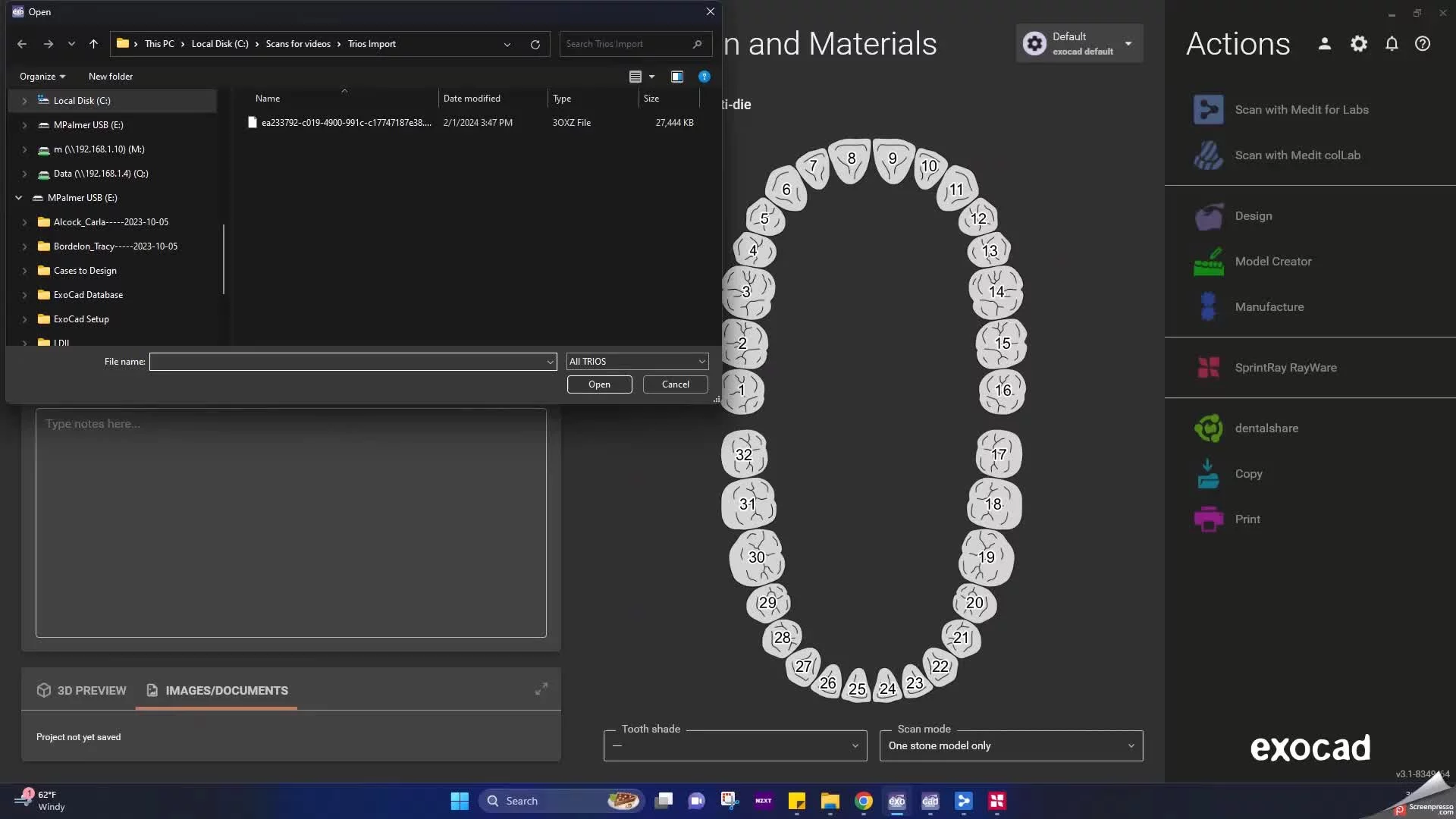This screenshot has width=1456, height=819.
Task: Open the file dialog help button
Action: (x=704, y=77)
